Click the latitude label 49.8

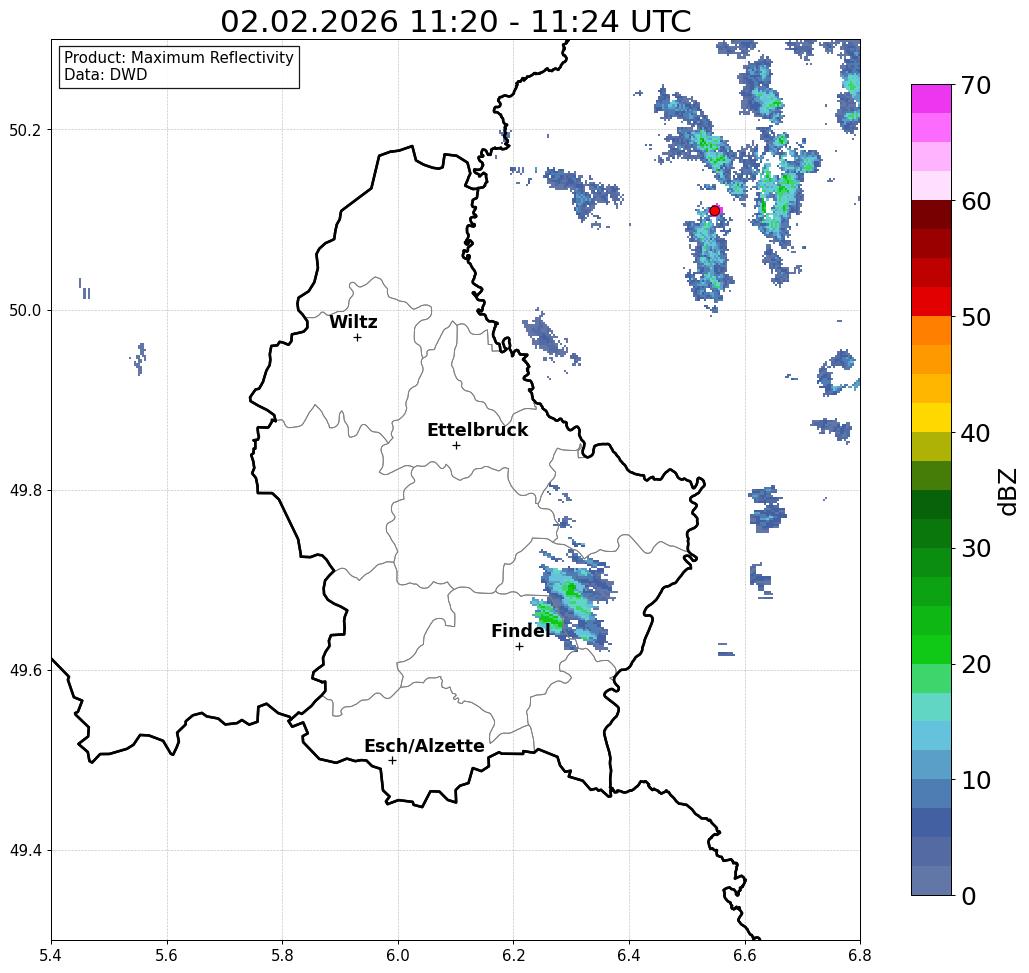tap(25, 491)
